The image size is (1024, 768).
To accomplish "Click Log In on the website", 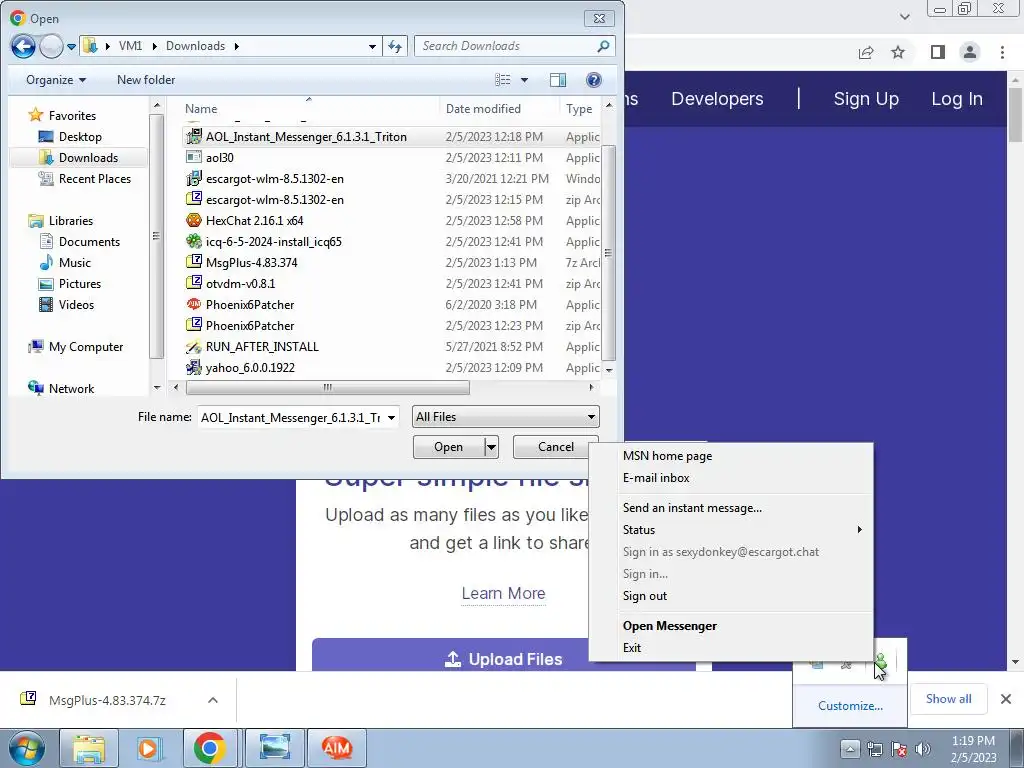I will coord(957,99).
